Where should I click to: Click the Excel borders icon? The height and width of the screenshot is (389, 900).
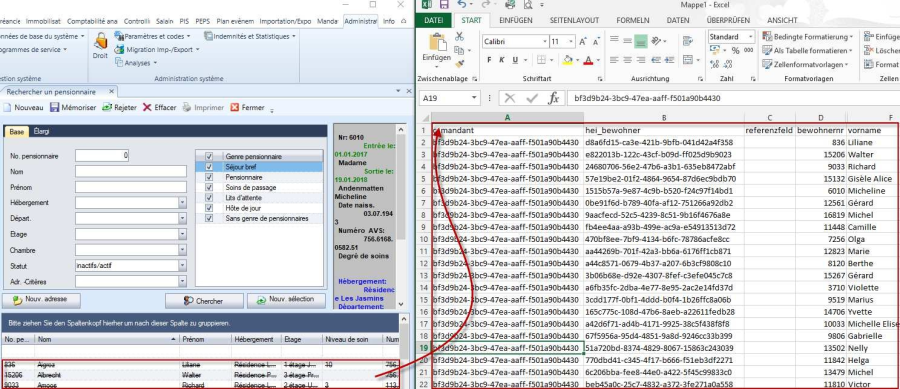(x=541, y=60)
